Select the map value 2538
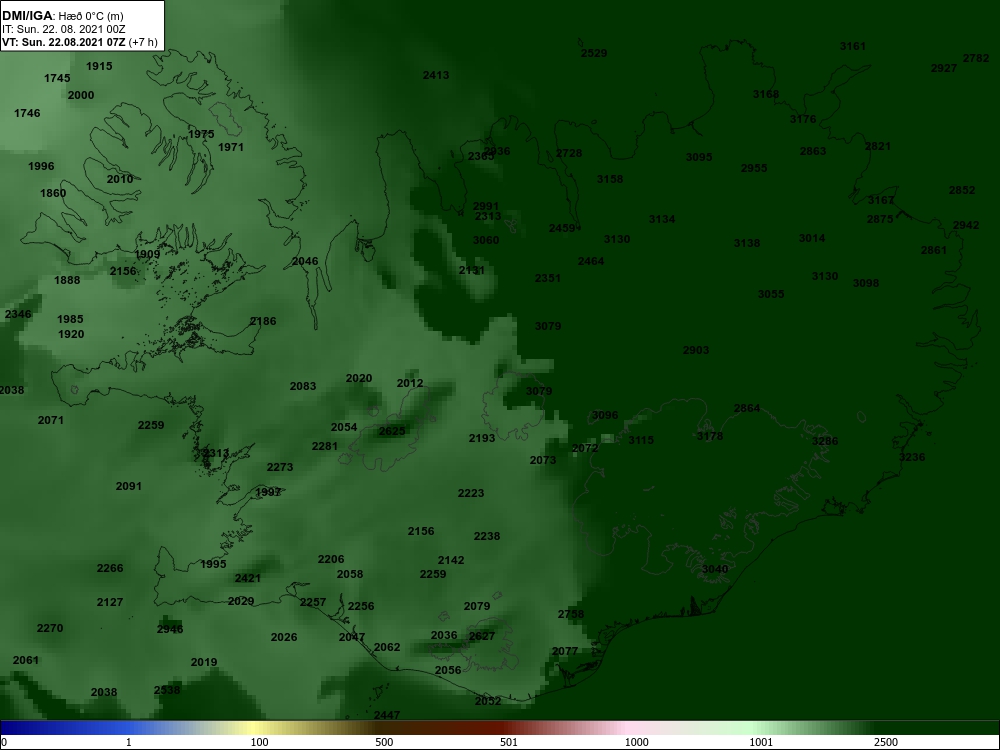1000x750 pixels. (167, 691)
